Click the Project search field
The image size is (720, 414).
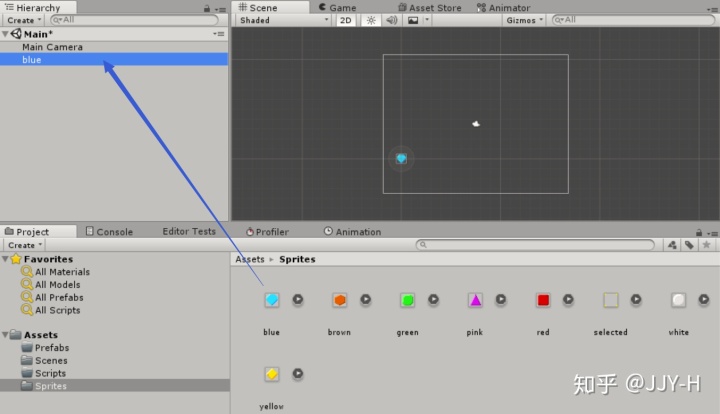535,245
